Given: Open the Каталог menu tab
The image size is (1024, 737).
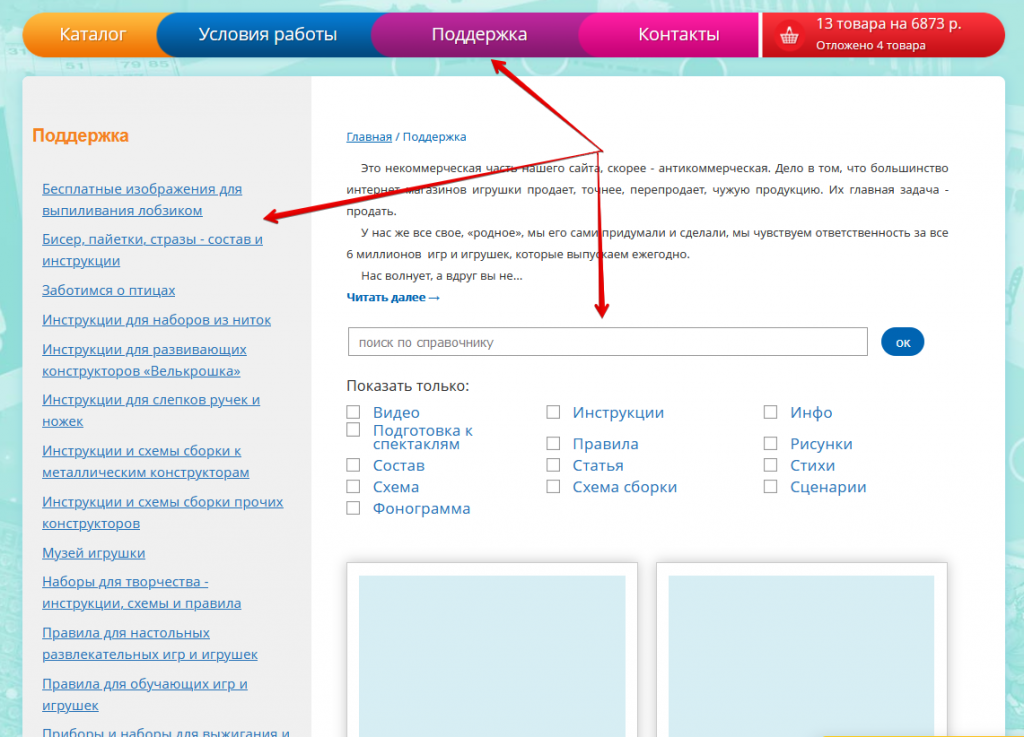Looking at the screenshot, I should (x=92, y=35).
